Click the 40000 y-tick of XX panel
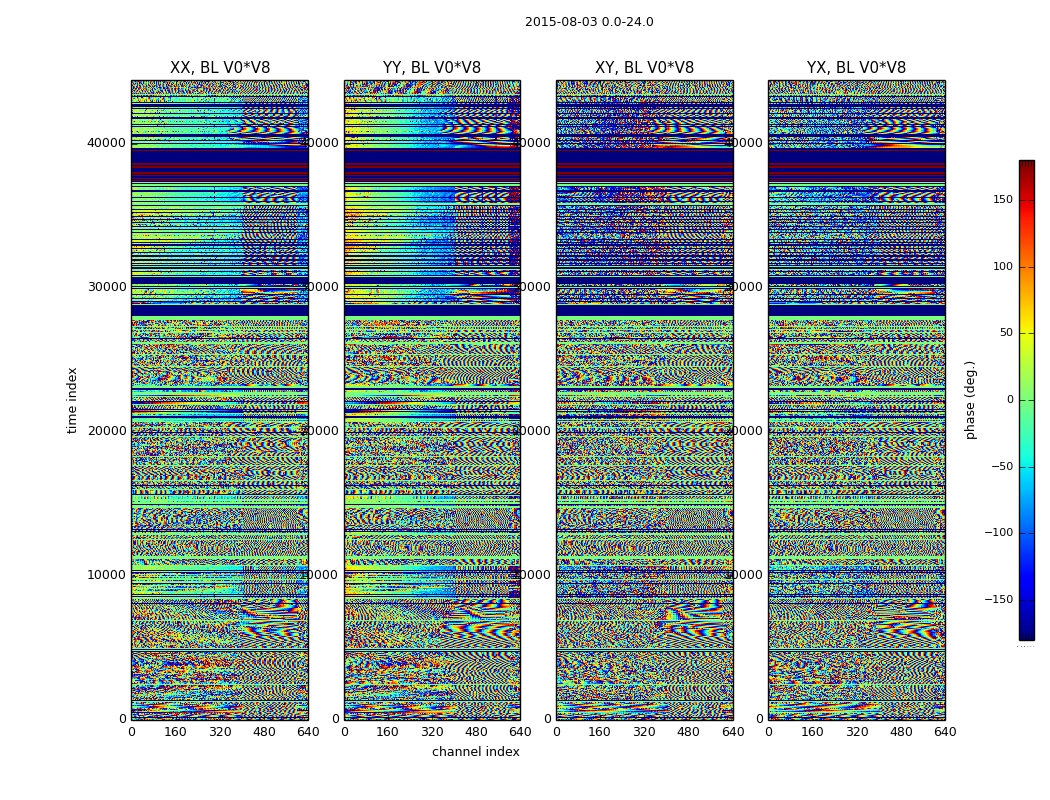This screenshot has height=800, width=1050. tap(106, 143)
